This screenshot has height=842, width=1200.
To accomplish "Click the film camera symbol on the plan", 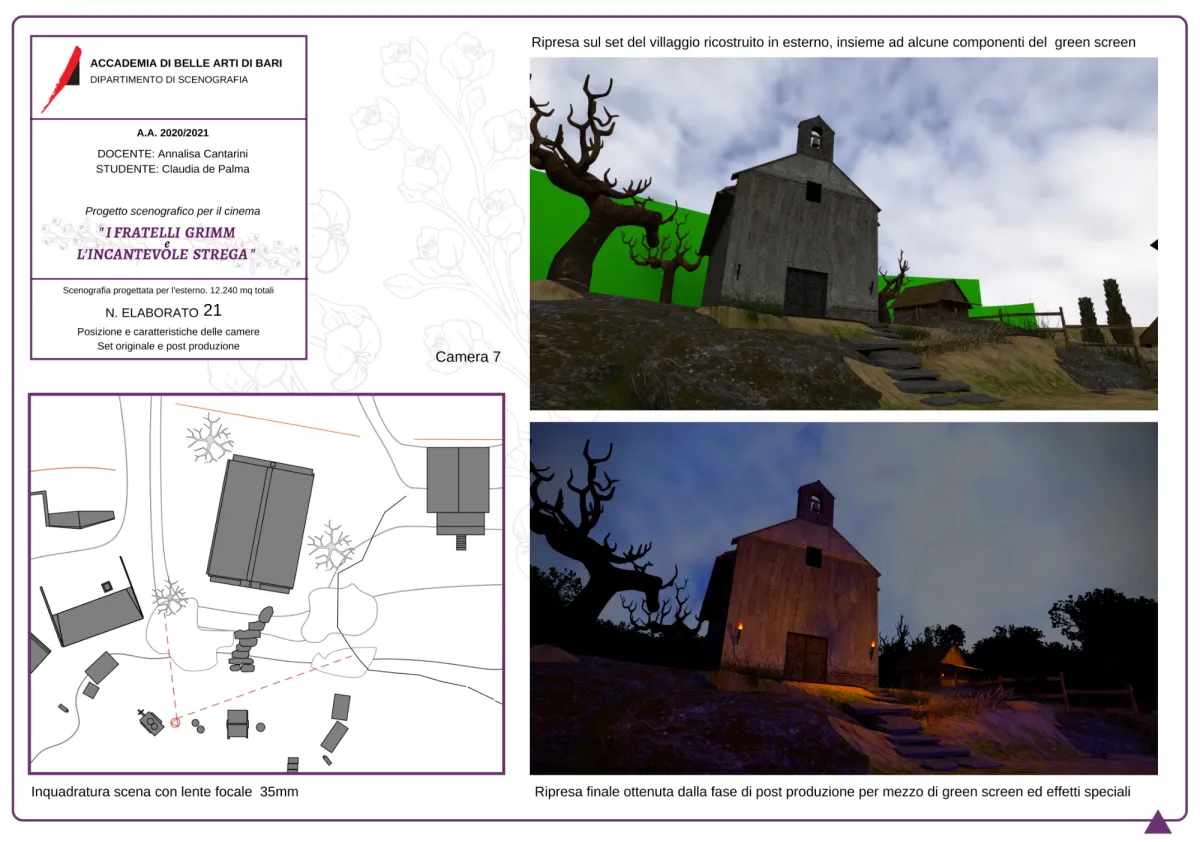I will [152, 722].
